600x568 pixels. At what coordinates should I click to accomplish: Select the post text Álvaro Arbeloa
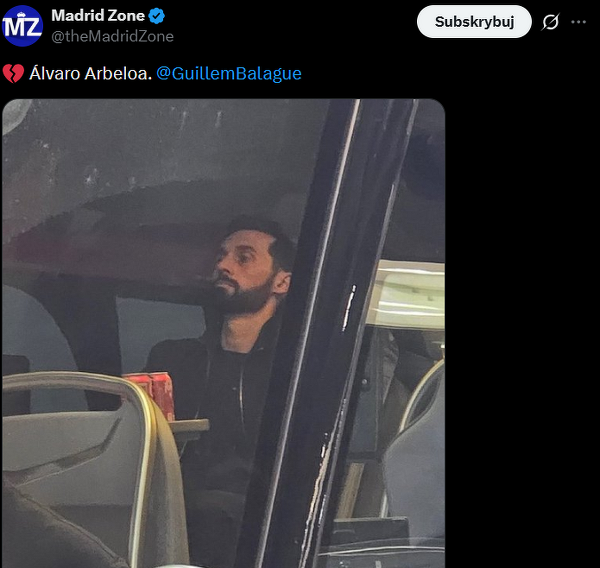(91, 73)
